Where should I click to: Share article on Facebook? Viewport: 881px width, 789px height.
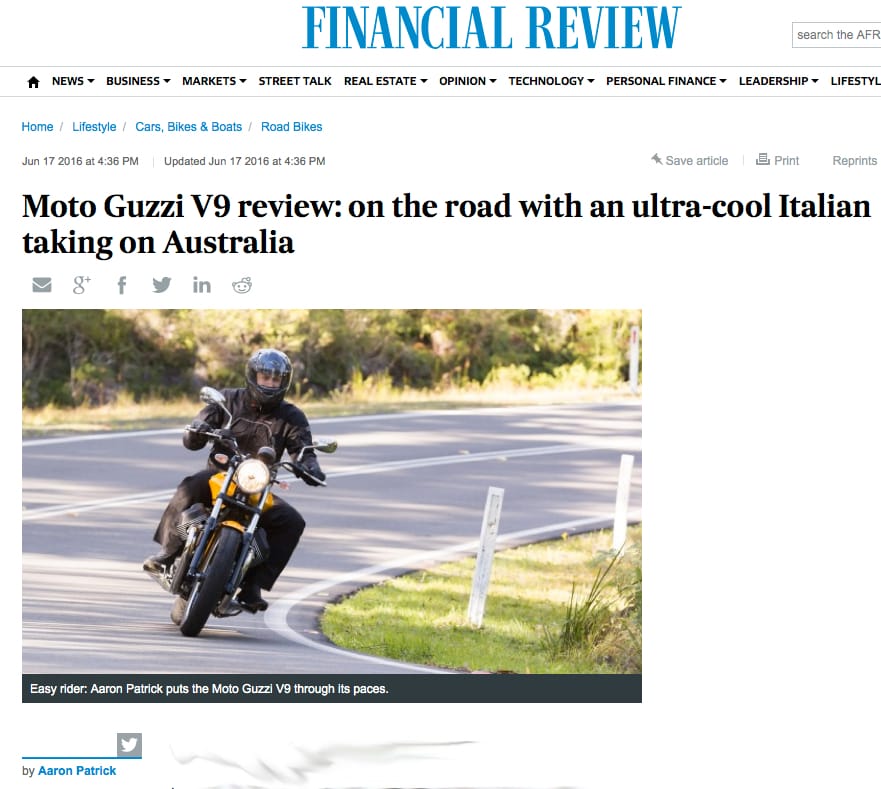click(121, 285)
